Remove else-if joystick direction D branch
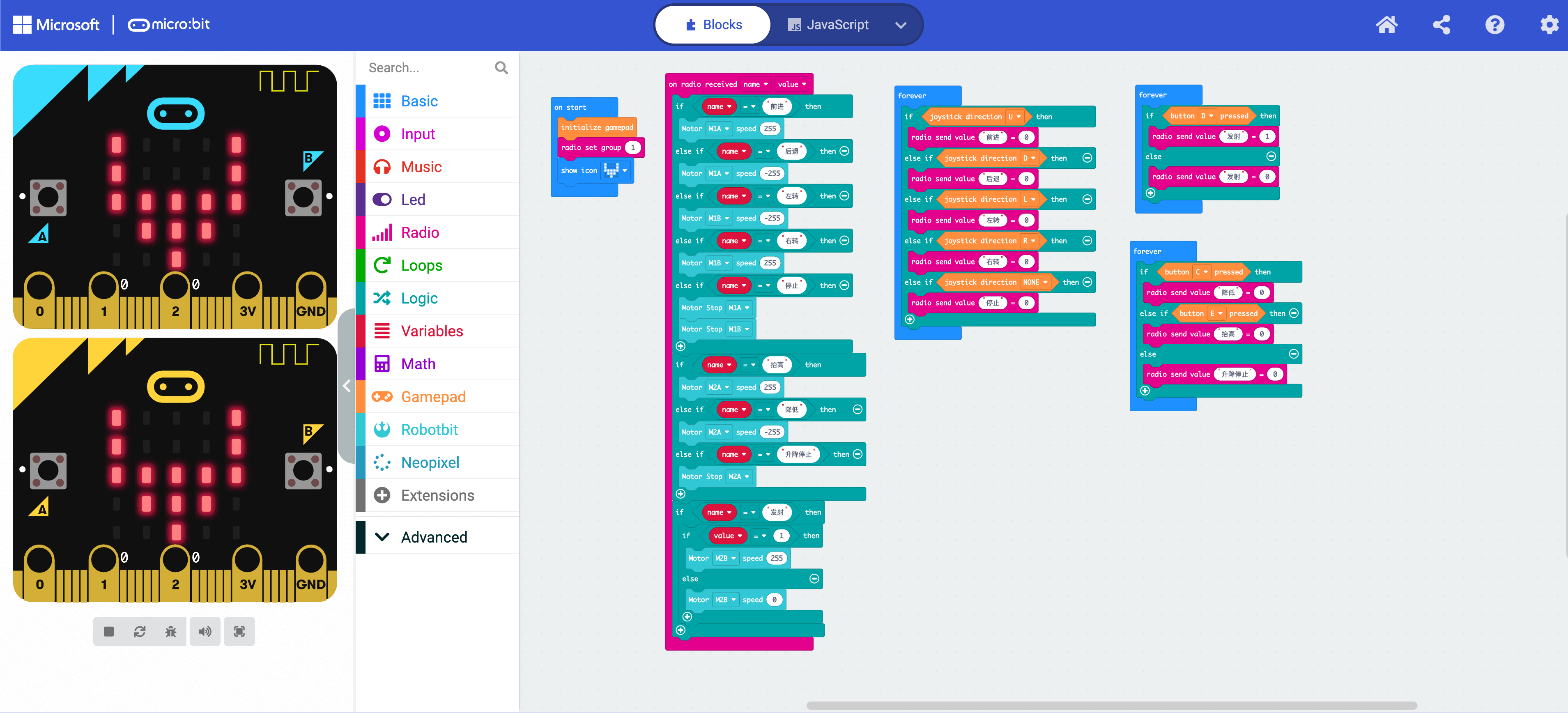 tap(1087, 158)
